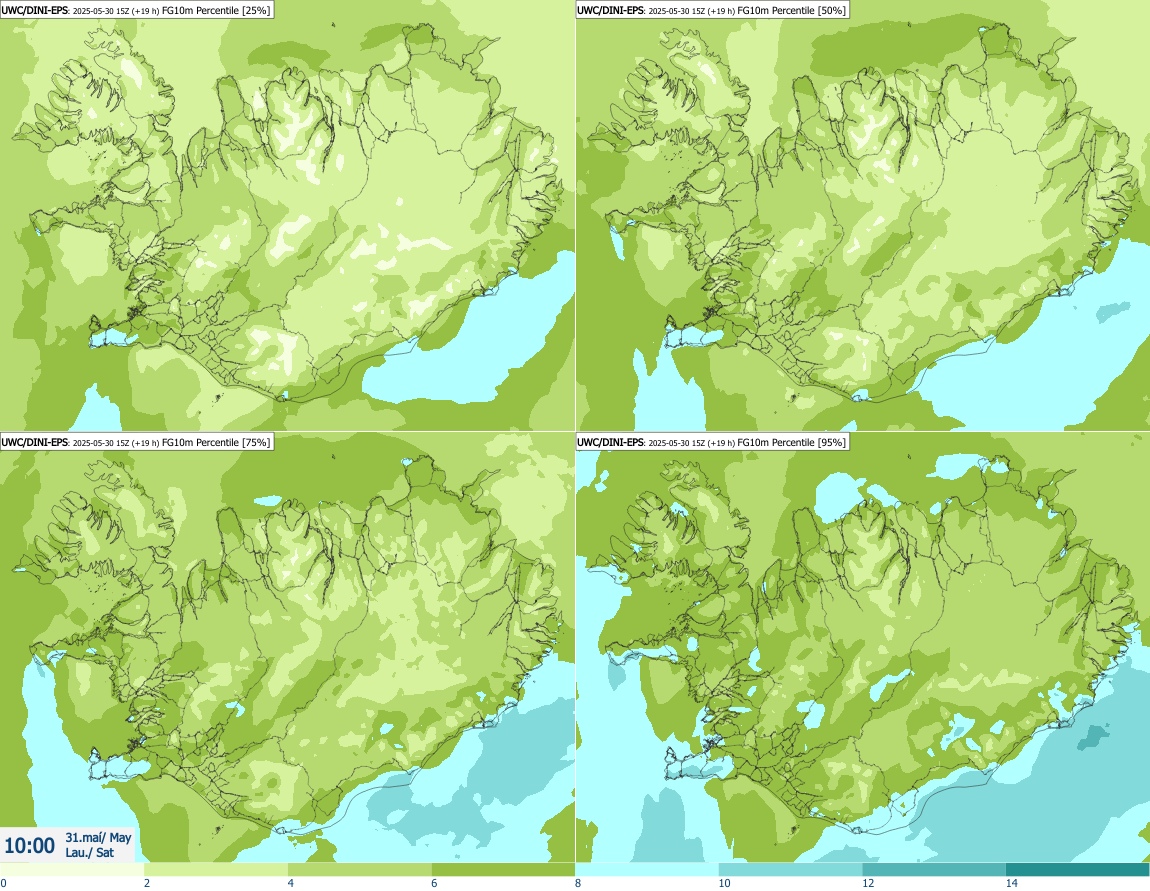This screenshot has width=1150, height=891.
Task: Click the 10:00 forecast time label
Action: coord(29,846)
